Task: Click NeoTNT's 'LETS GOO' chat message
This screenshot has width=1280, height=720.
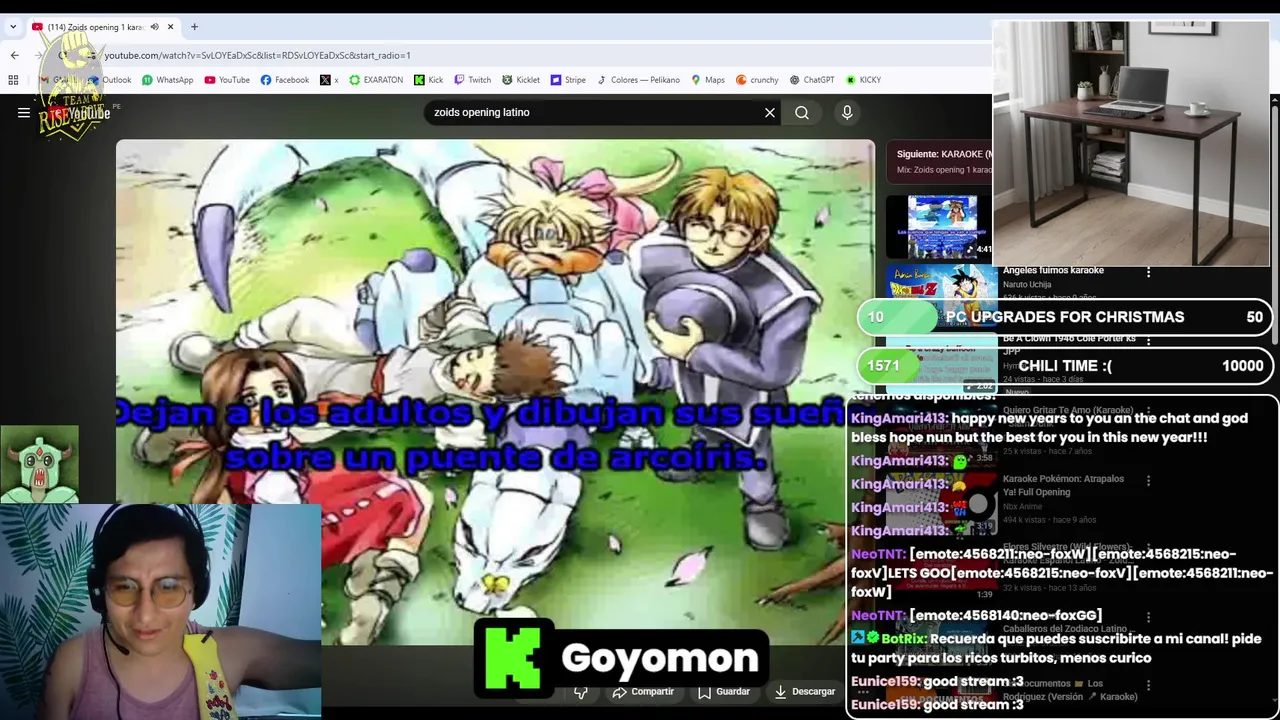Action: coord(1061,573)
